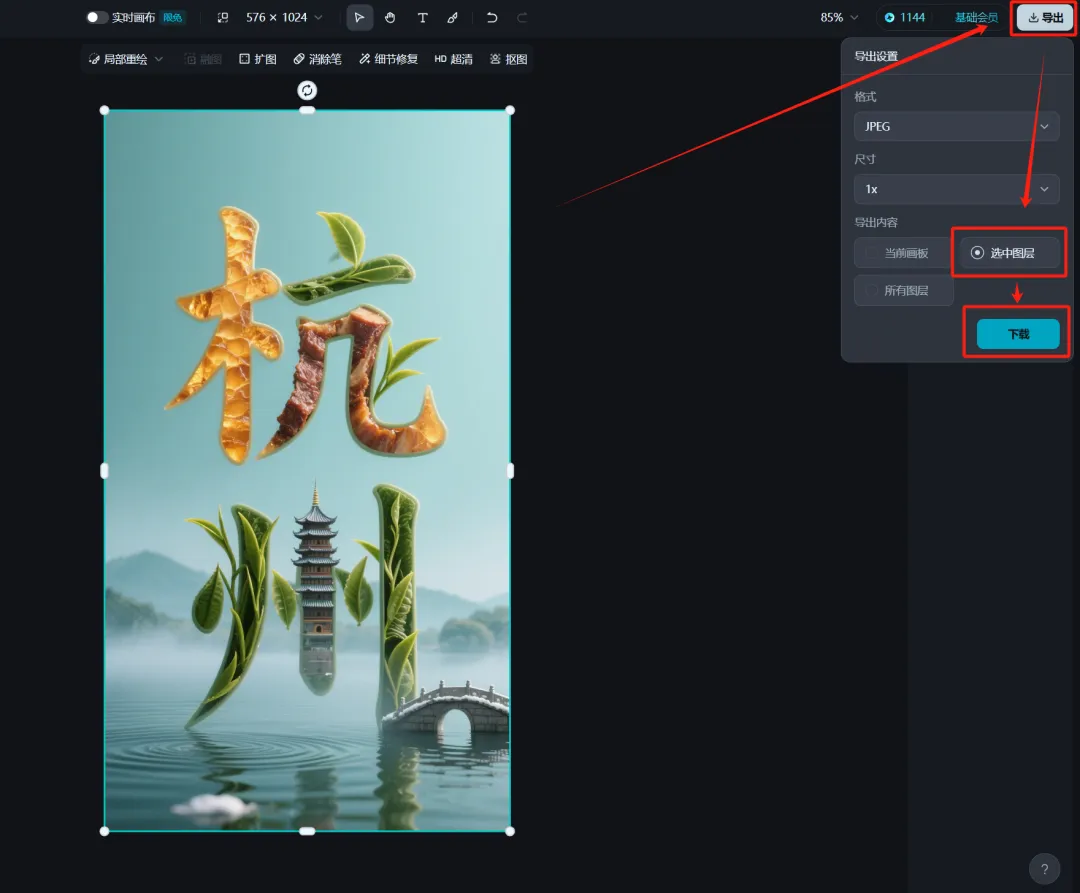
Task: Open the help question mark button
Action: (x=1044, y=869)
